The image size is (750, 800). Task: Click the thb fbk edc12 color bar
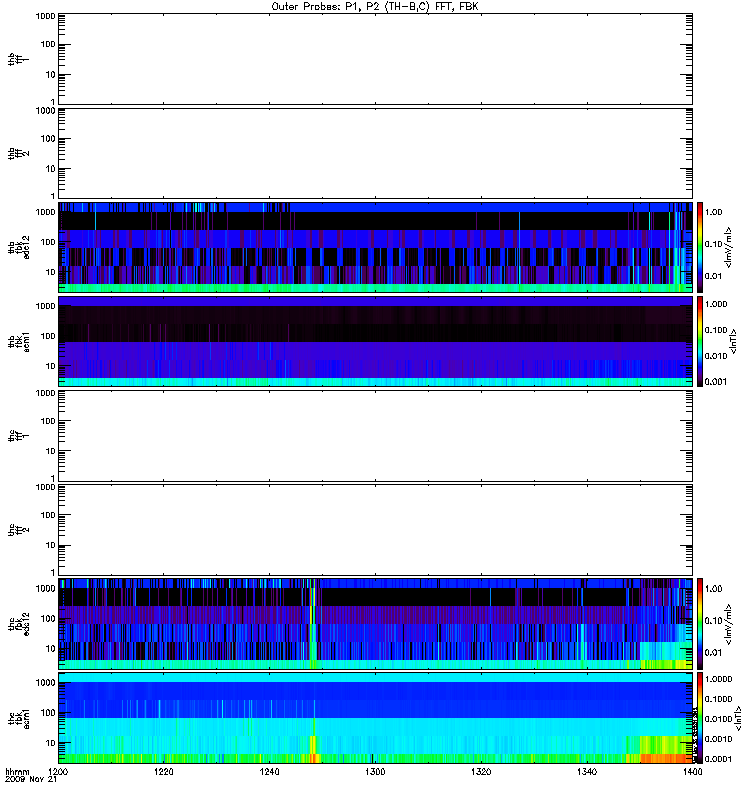[700, 247]
